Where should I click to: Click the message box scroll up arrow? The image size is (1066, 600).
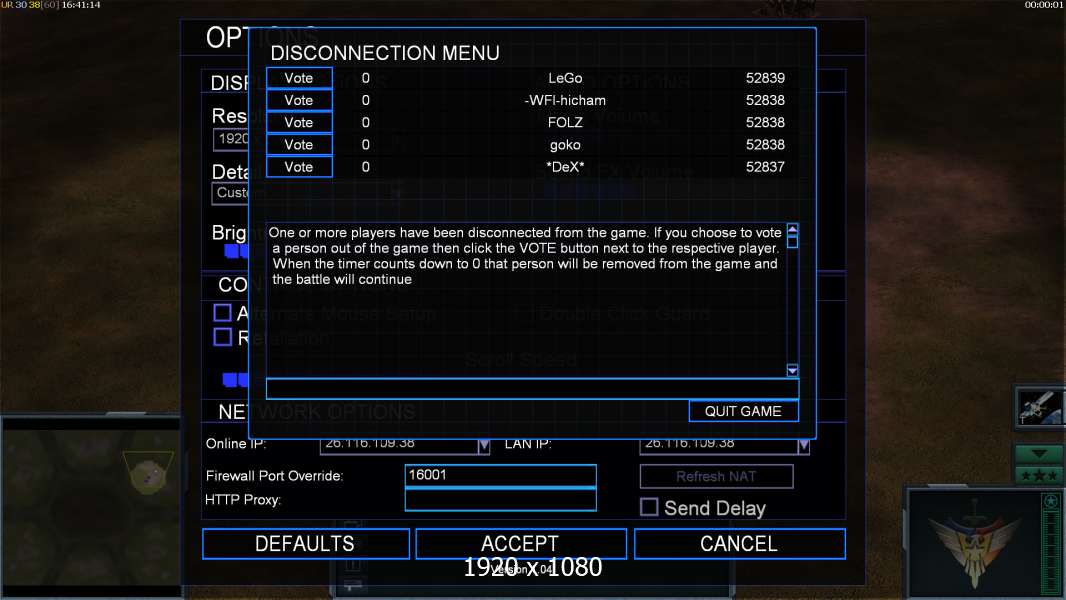point(792,230)
